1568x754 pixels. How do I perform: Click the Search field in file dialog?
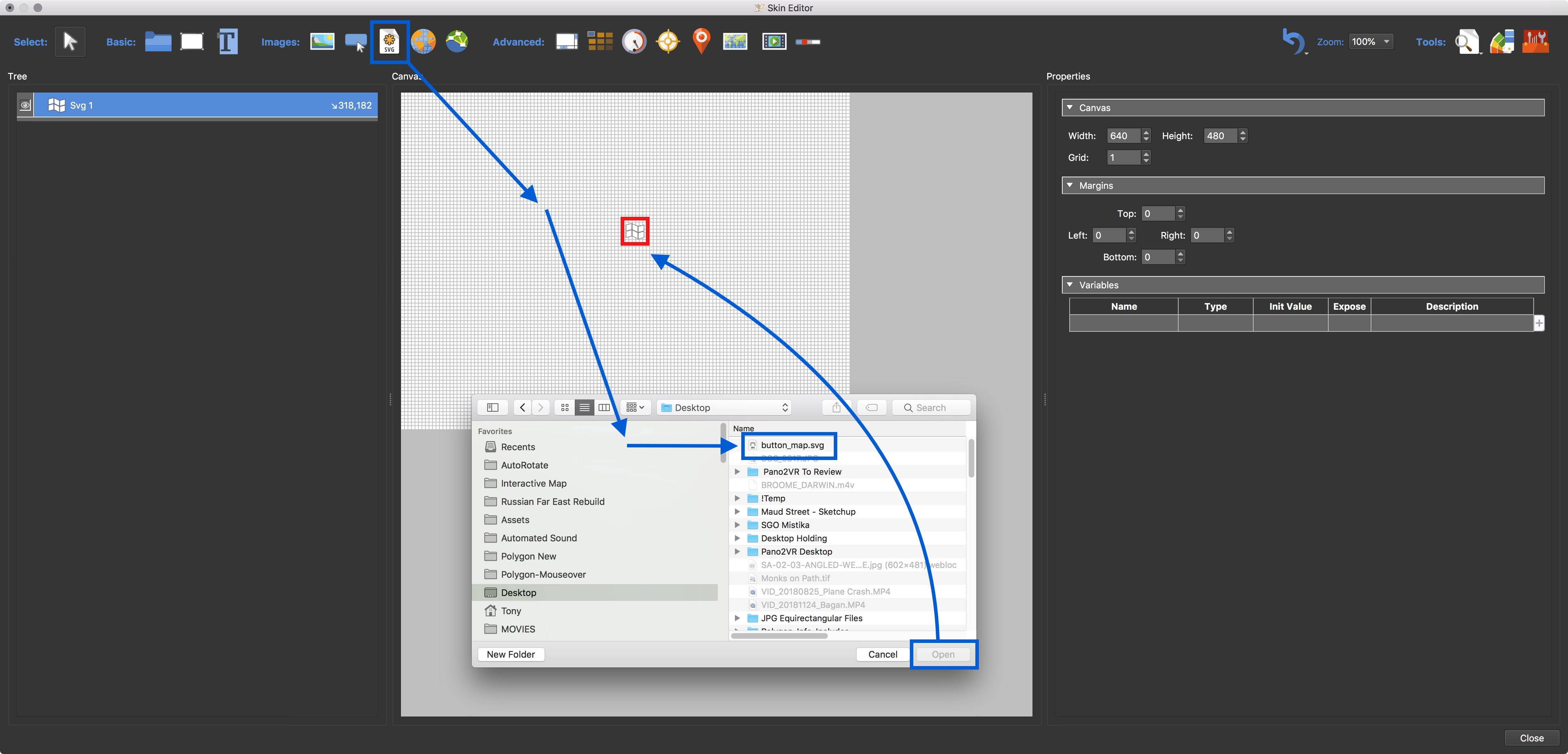[x=931, y=408]
